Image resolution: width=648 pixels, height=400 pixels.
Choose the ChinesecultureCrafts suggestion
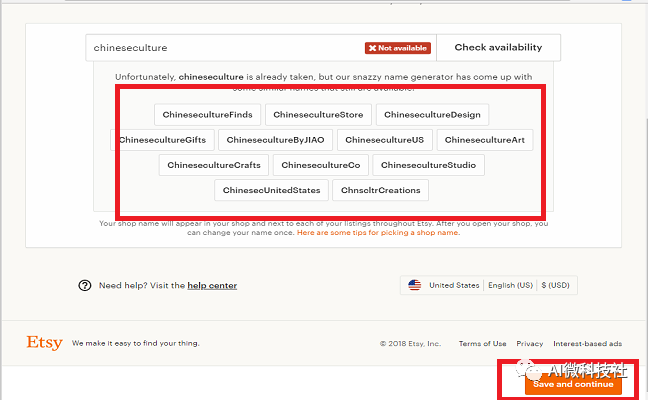[214, 165]
